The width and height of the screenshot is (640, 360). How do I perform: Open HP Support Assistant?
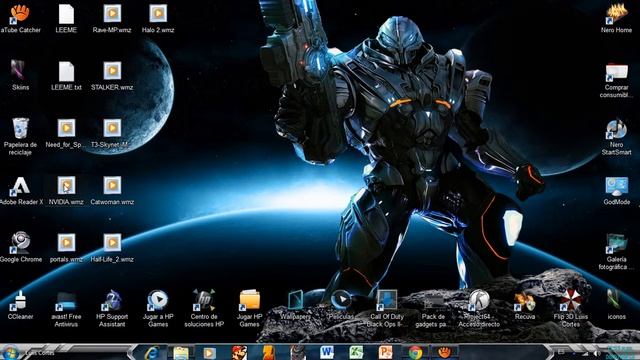[112, 309]
